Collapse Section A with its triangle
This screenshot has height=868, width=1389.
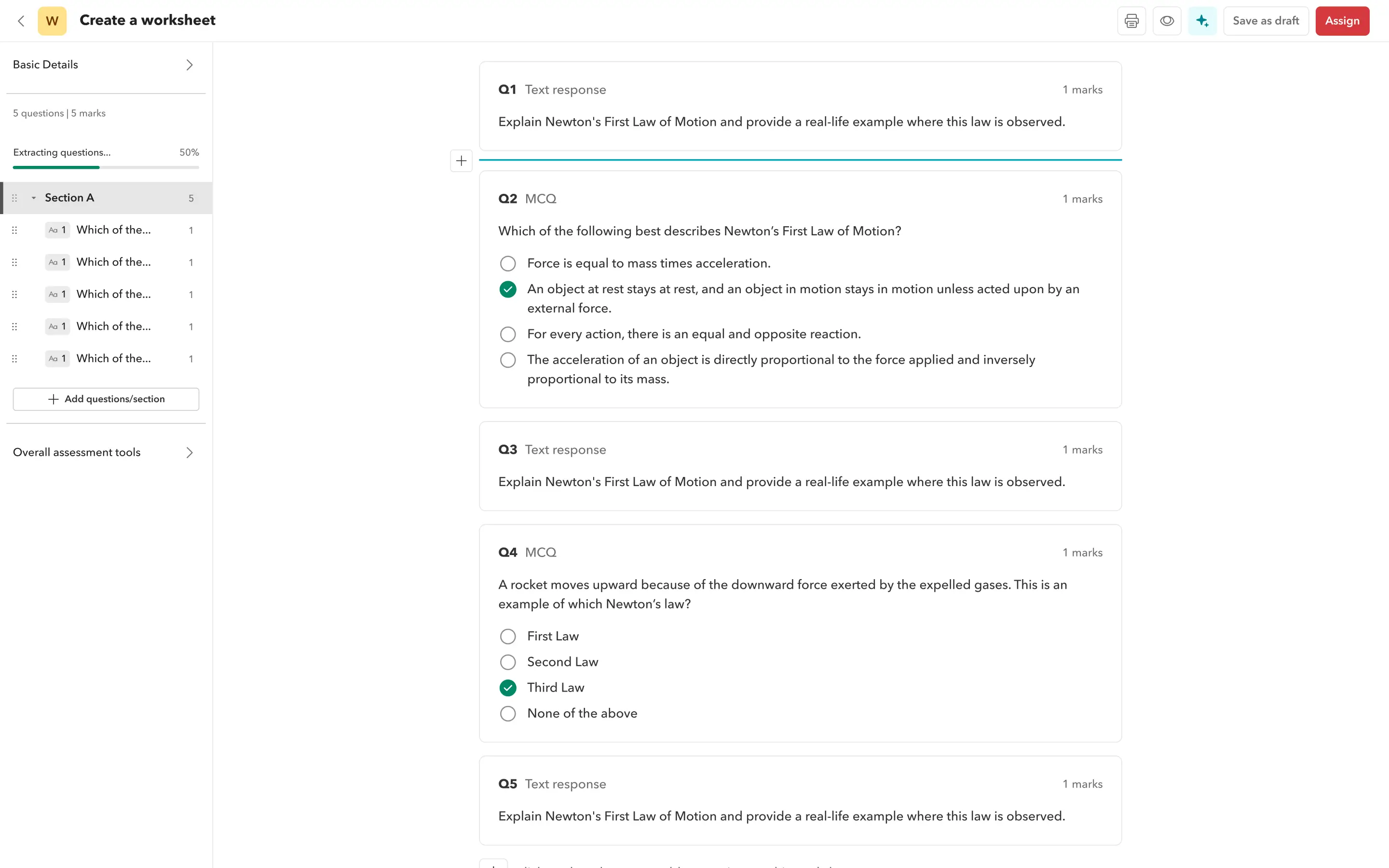point(34,198)
